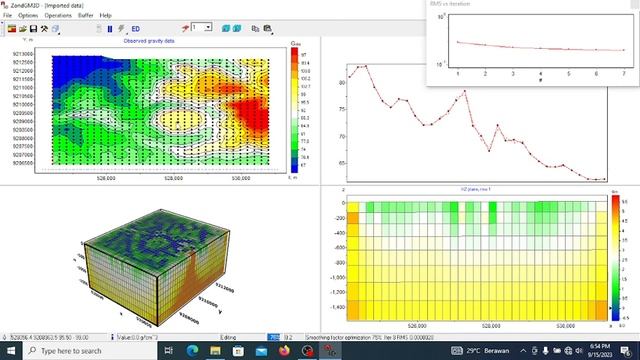Viewport: 640px width, 360px height.
Task: Open Microsoft Store from the taskbar
Action: click(238, 351)
